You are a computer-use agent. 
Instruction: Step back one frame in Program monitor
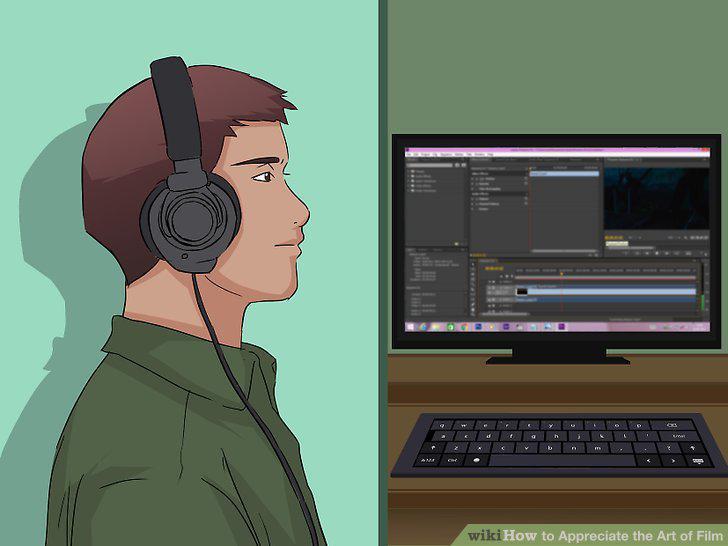pyautogui.click(x=647, y=253)
